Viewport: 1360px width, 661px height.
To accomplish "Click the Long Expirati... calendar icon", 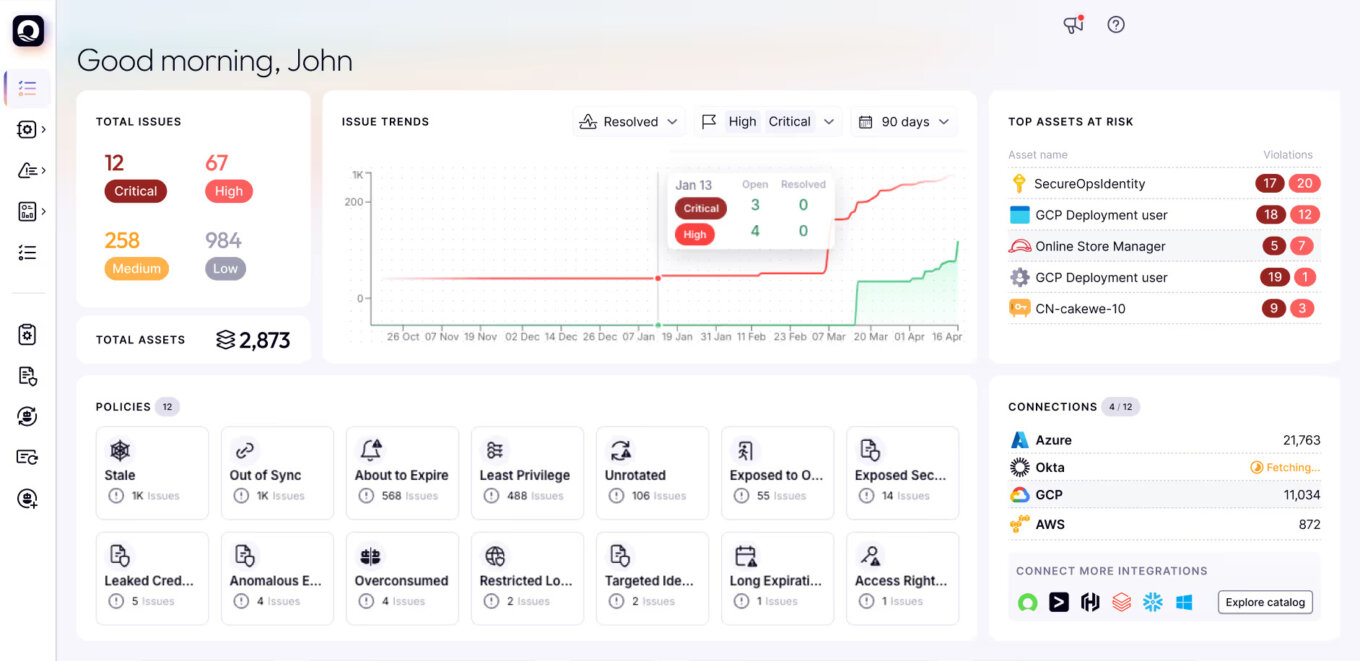I will 745,556.
